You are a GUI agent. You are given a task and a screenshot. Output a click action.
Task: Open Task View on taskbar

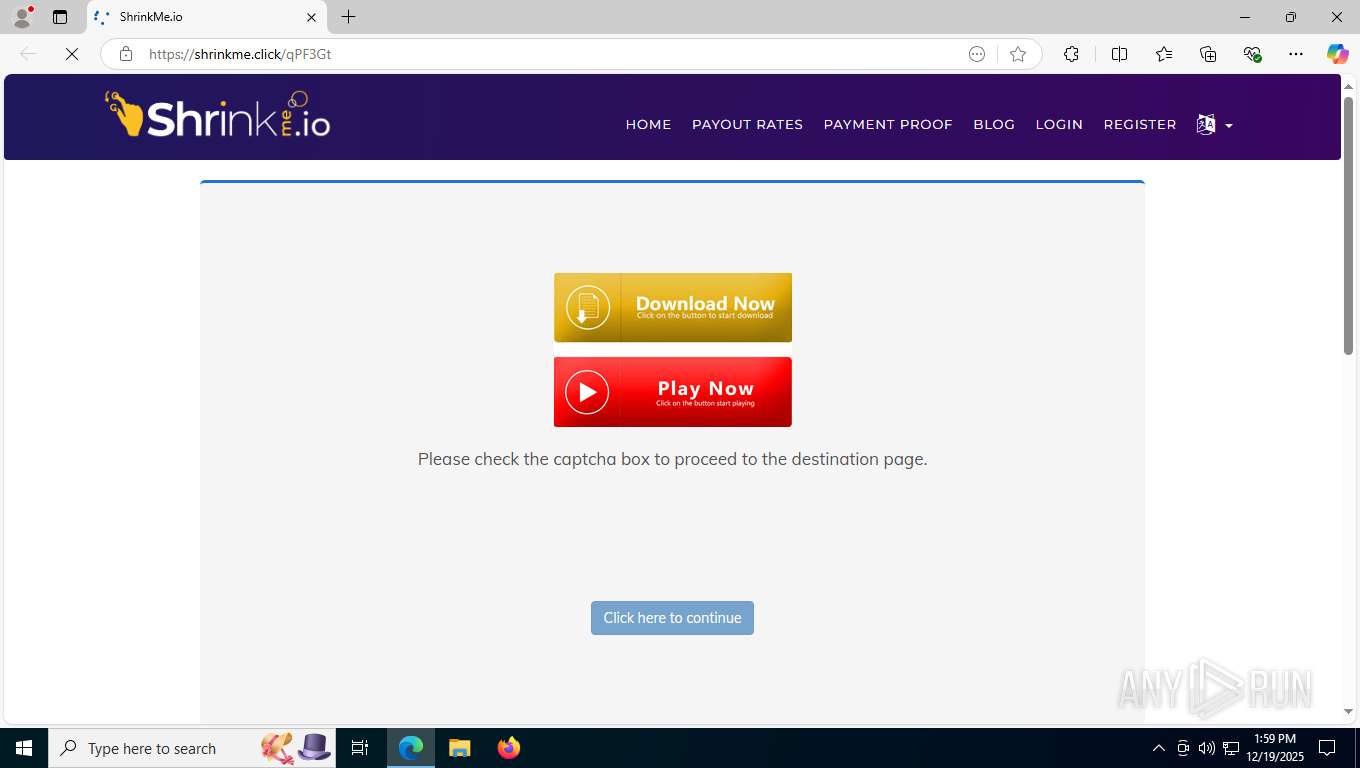pyautogui.click(x=360, y=748)
